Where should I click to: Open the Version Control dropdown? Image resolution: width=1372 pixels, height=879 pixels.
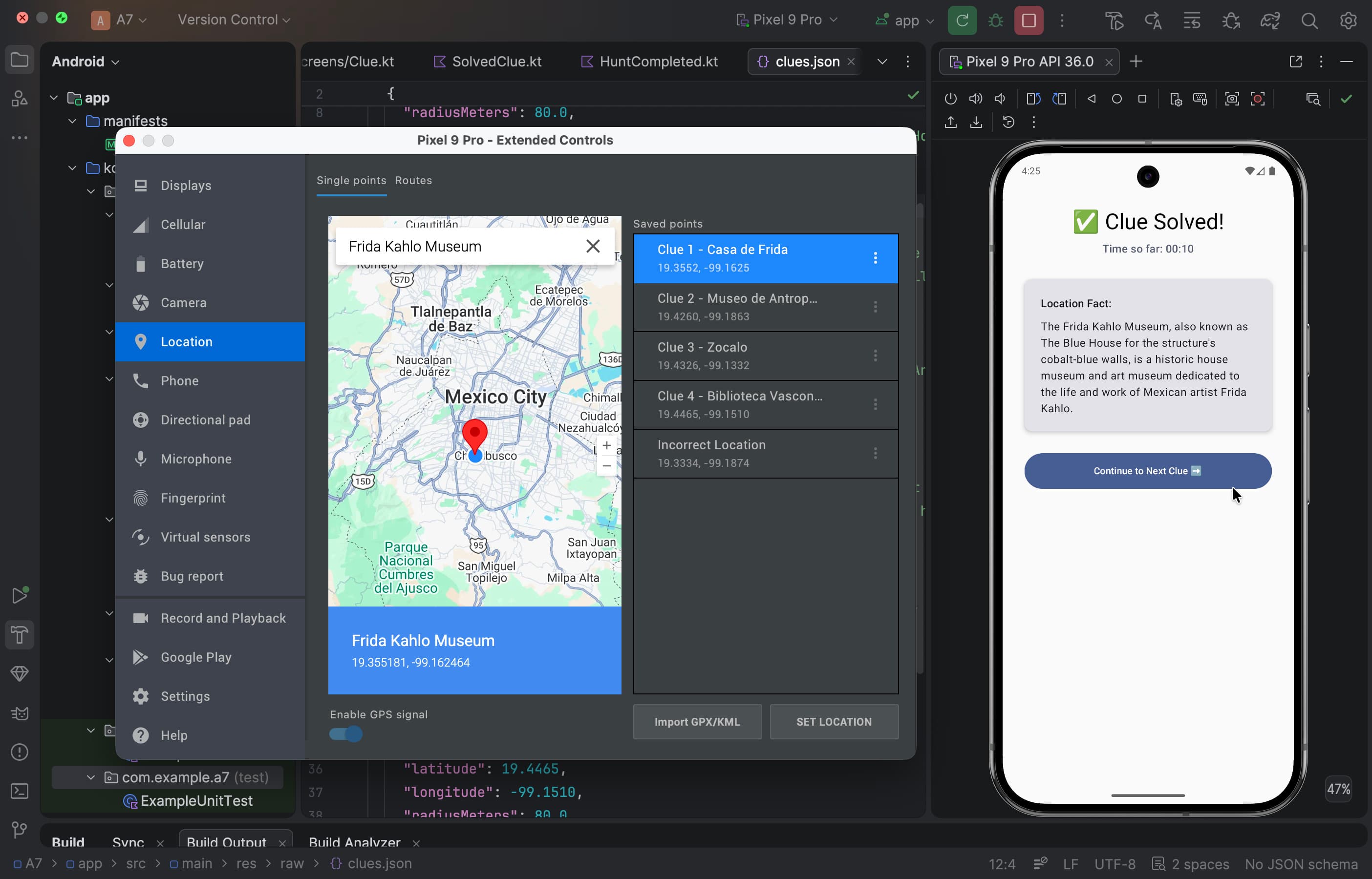click(x=234, y=20)
